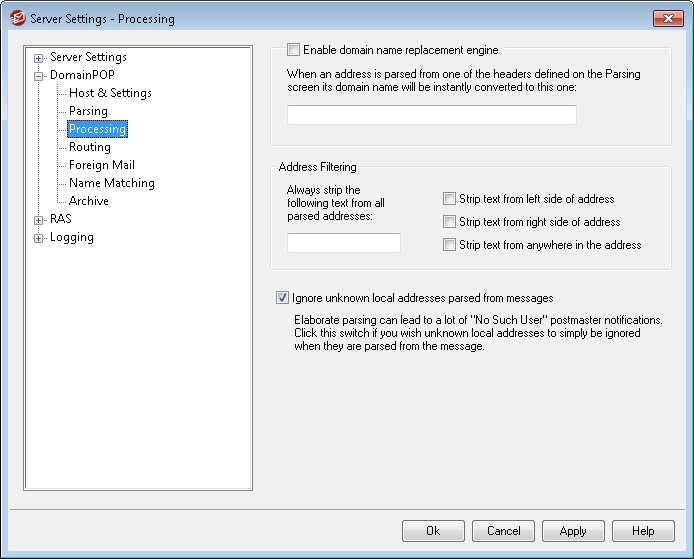Screen dimensions: 694x559
Task: Expand the Server Settings tree node
Action: click(x=39, y=57)
